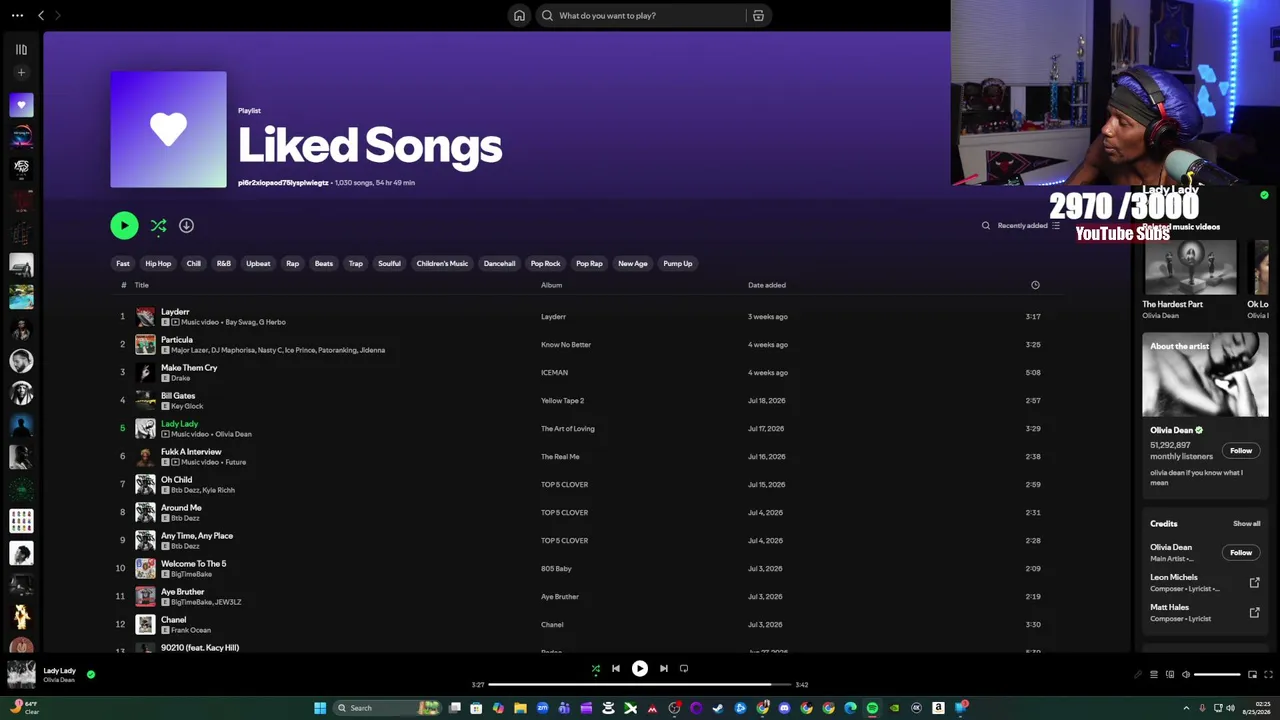Toggle shuffle in the bottom player bar
Screen dimensions: 1280x720
coord(596,669)
